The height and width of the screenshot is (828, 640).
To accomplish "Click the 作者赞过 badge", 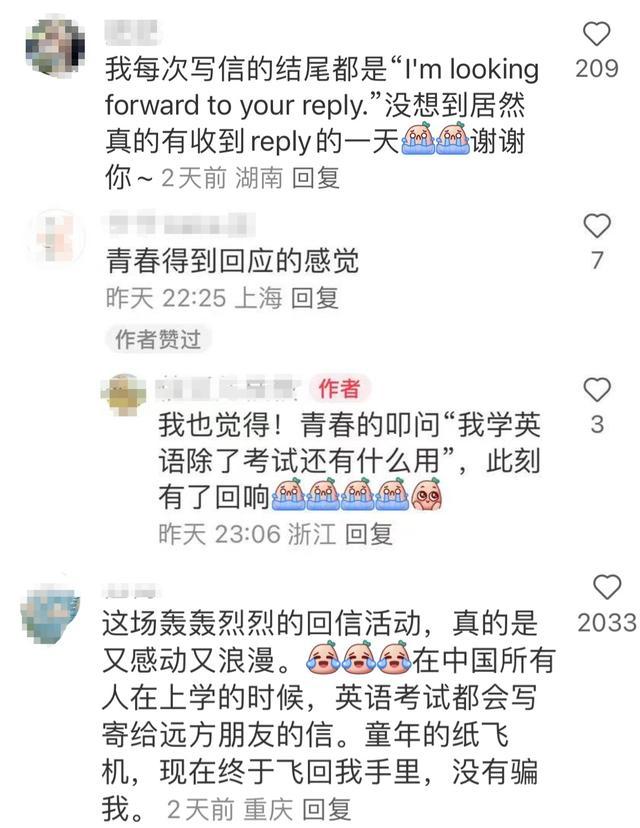I will [x=158, y=339].
